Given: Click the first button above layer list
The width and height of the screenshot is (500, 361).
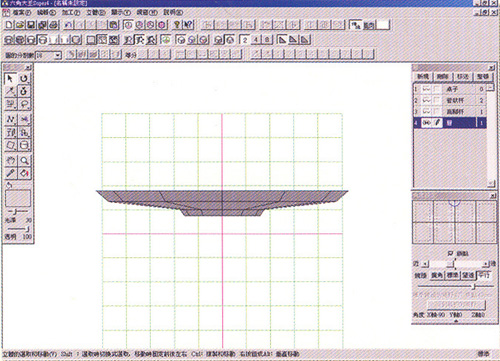Looking at the screenshot, I should click(x=423, y=76).
